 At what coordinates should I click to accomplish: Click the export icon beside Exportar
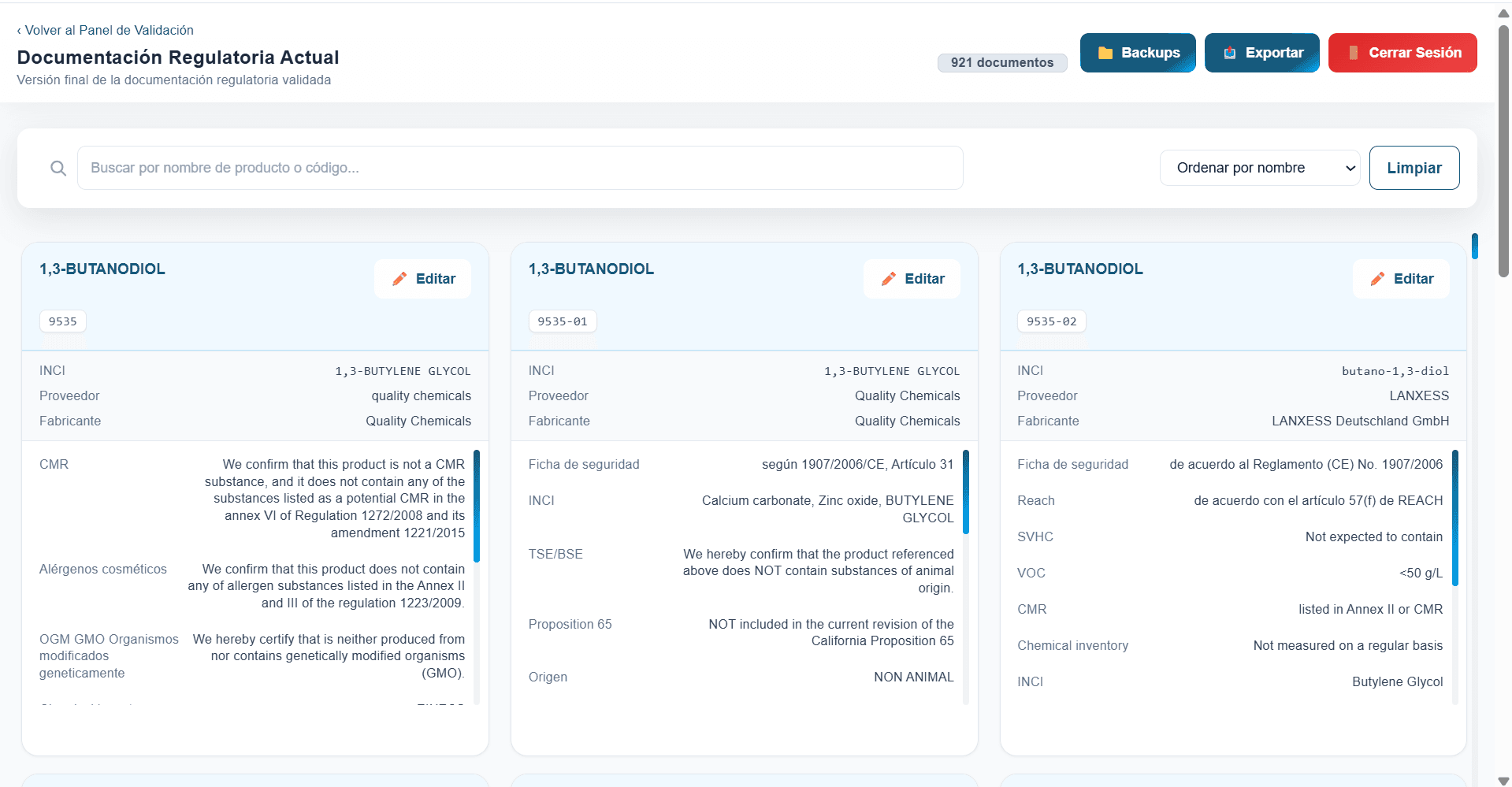click(1229, 53)
